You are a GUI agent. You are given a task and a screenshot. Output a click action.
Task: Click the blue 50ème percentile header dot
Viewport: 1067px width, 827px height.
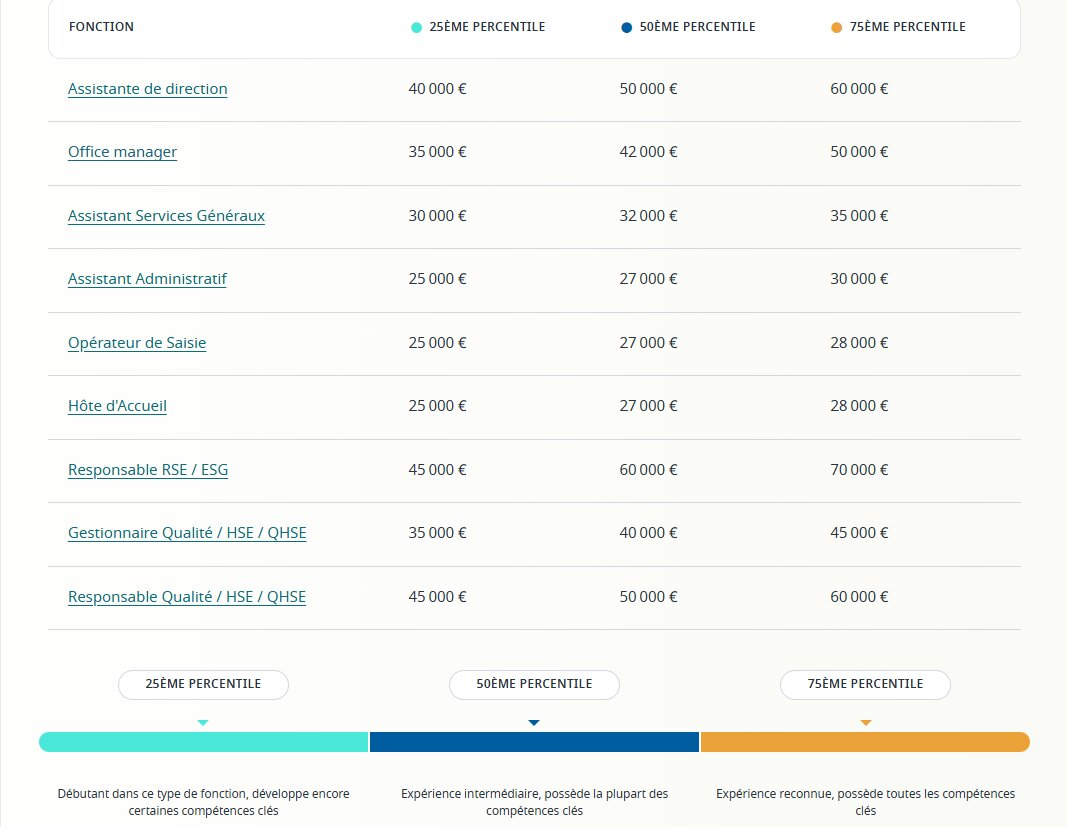(x=627, y=27)
